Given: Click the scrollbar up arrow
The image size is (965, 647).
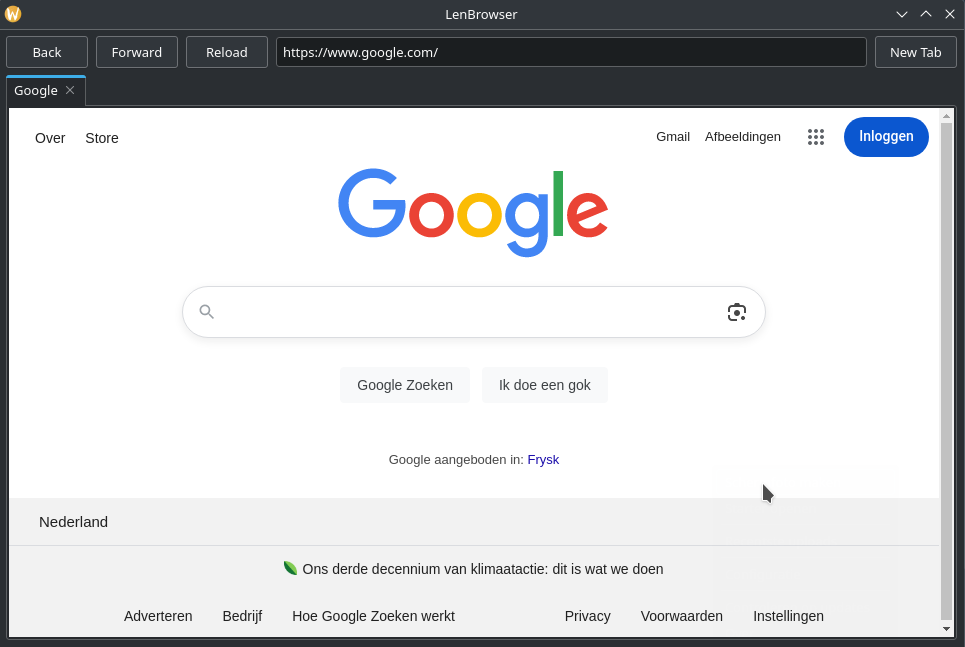Looking at the screenshot, I should (947, 116).
